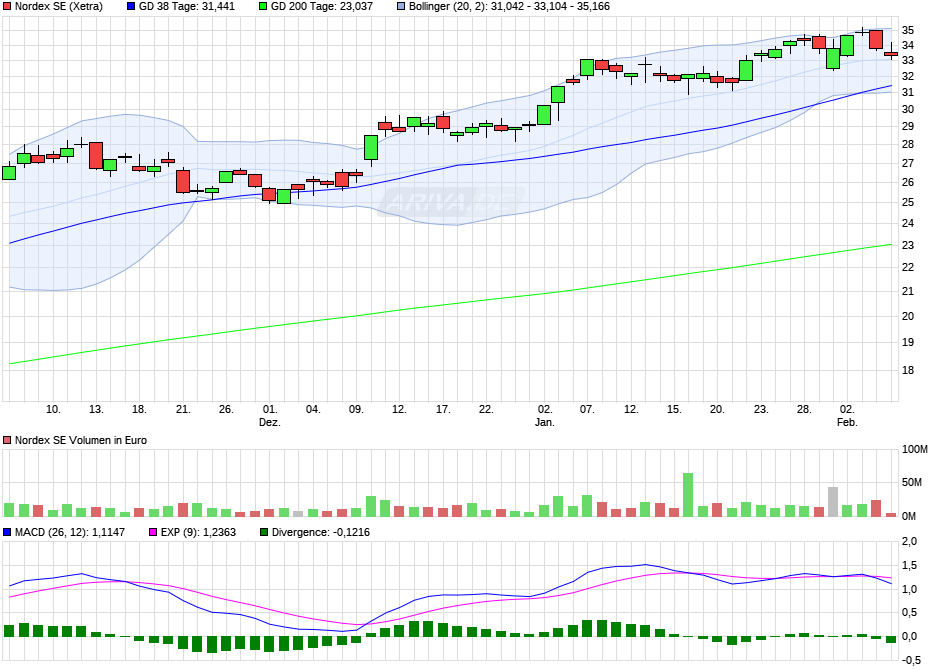The image size is (940, 670).
Task: Select the 'GD 200 Tage: 23,037' label
Action: [x=322, y=7]
